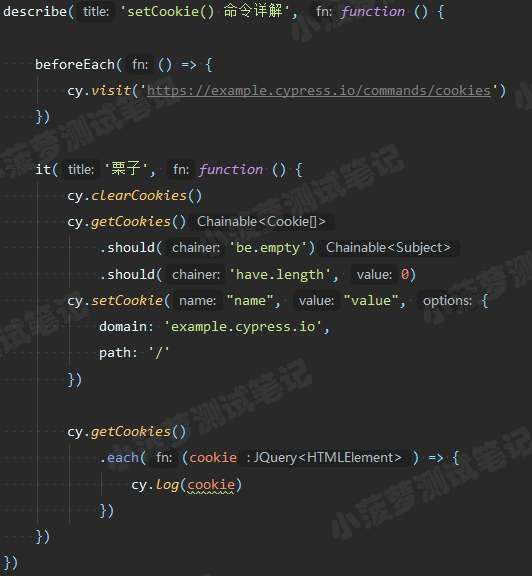The width and height of the screenshot is (532, 576).
Task: Click the clearCookies method call
Action: (139, 195)
